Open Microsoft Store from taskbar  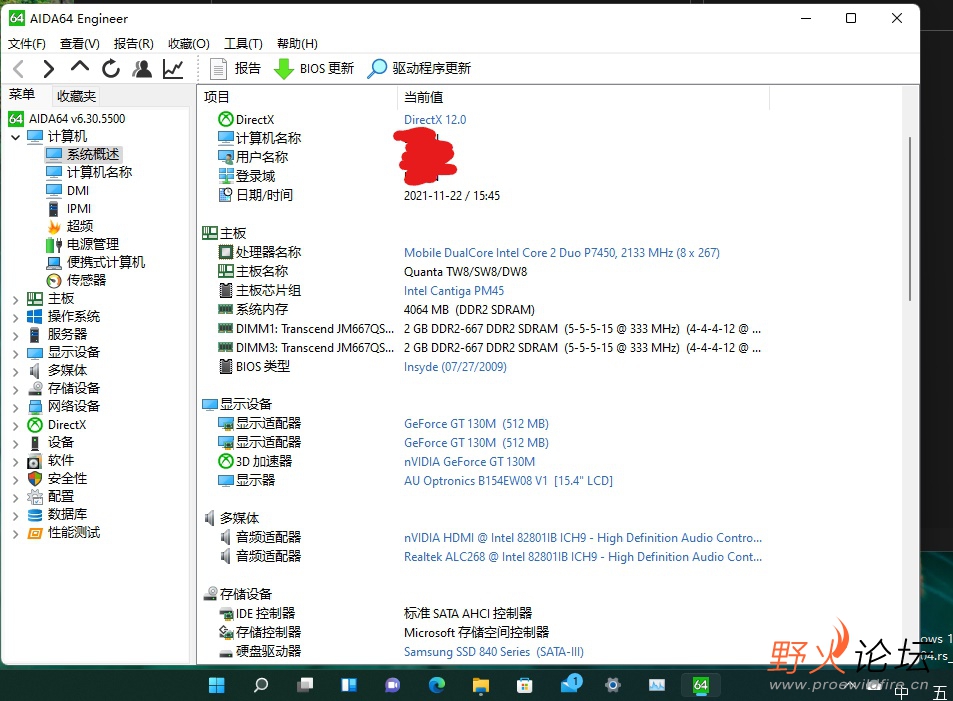[525, 685]
